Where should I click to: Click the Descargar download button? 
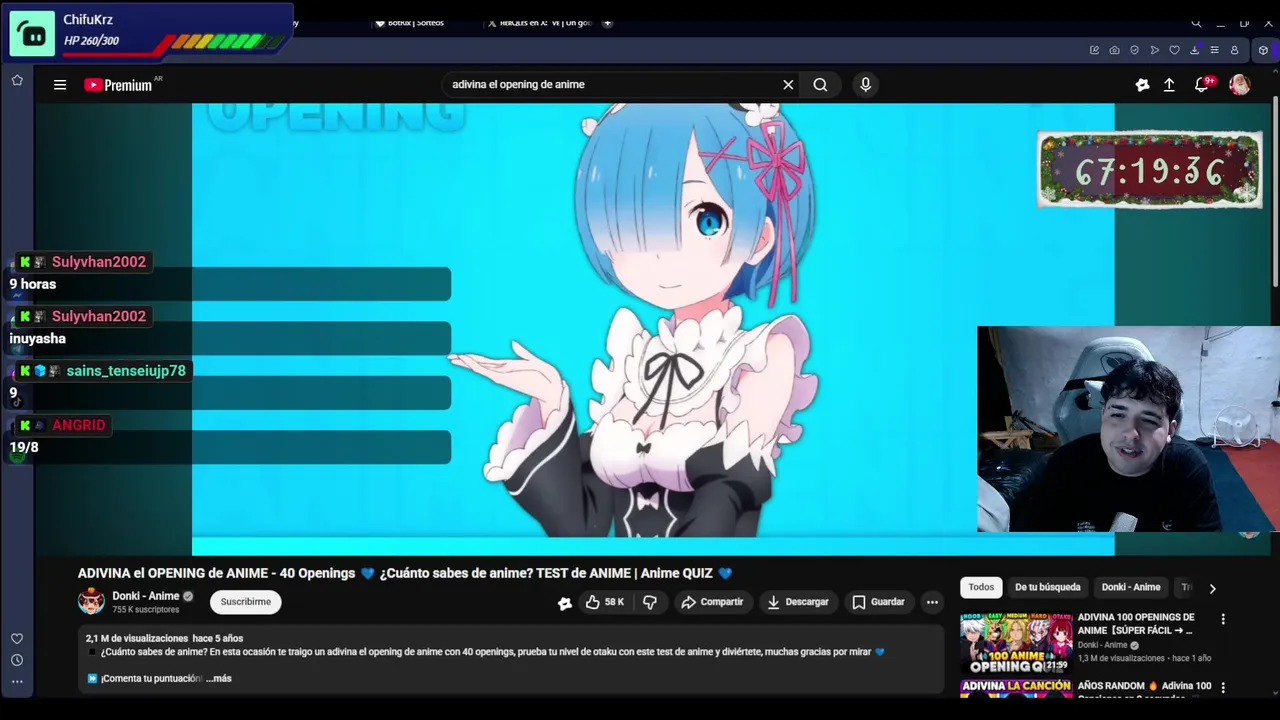pos(797,602)
